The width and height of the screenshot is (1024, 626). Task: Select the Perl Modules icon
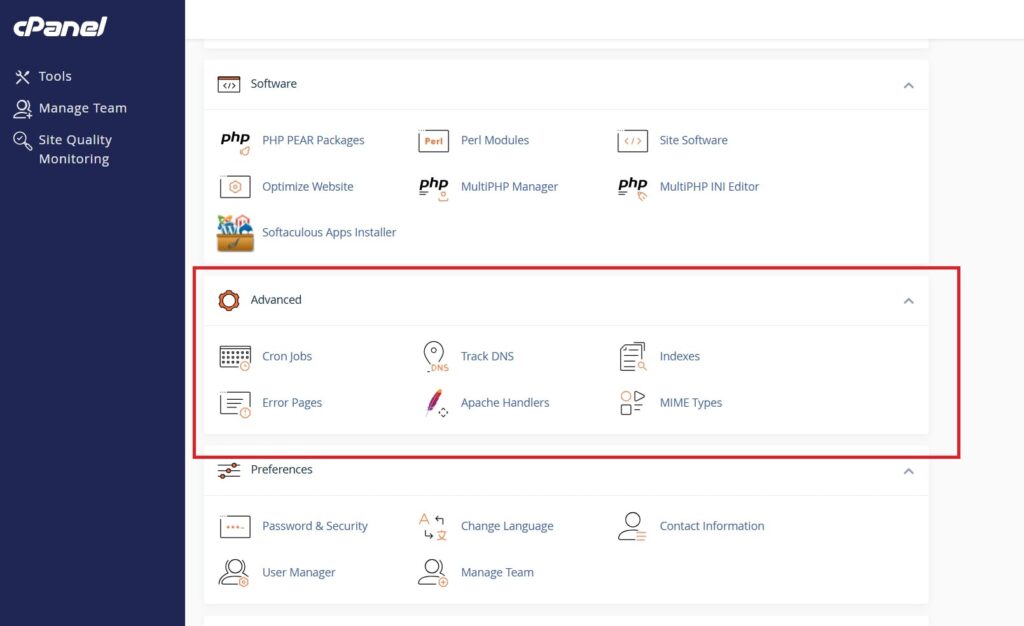coord(433,140)
